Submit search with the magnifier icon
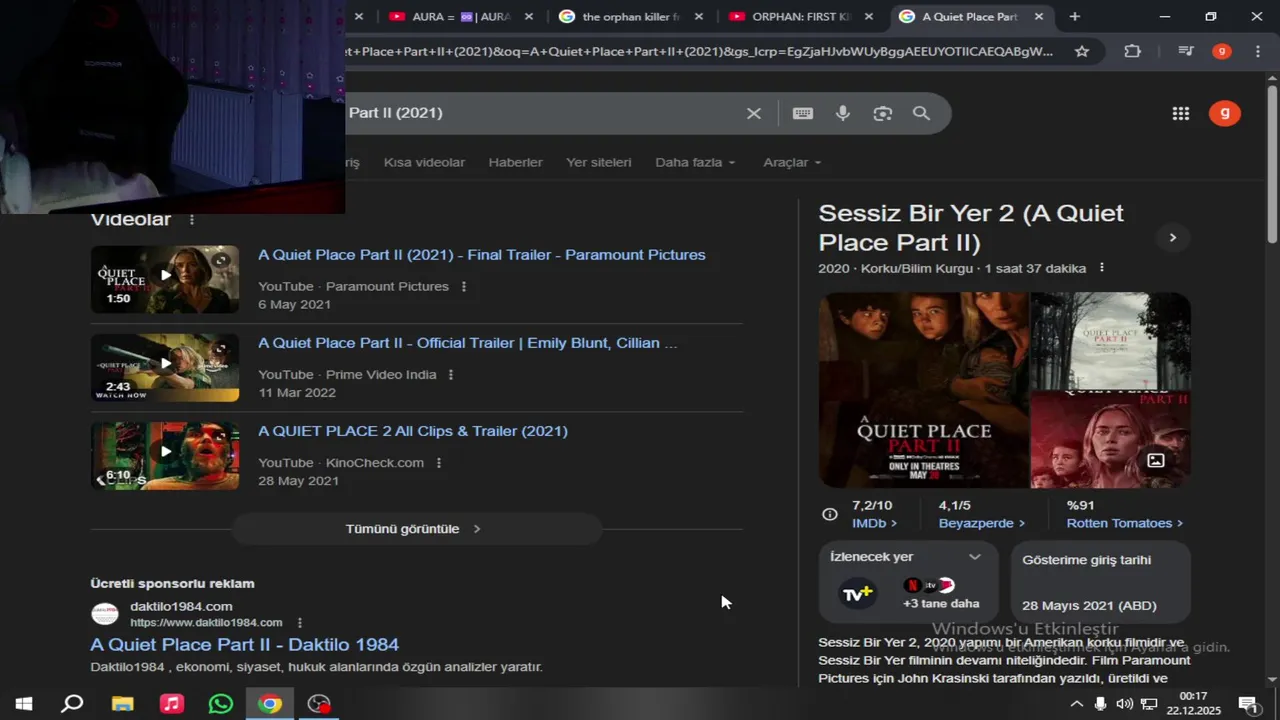This screenshot has width=1280, height=720. tap(922, 114)
